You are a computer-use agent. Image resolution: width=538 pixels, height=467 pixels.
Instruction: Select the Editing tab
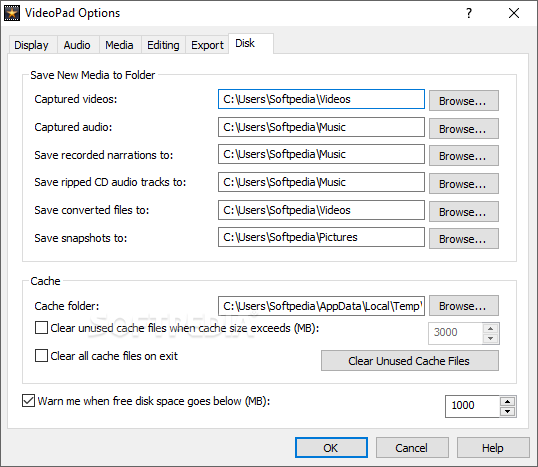point(163,45)
